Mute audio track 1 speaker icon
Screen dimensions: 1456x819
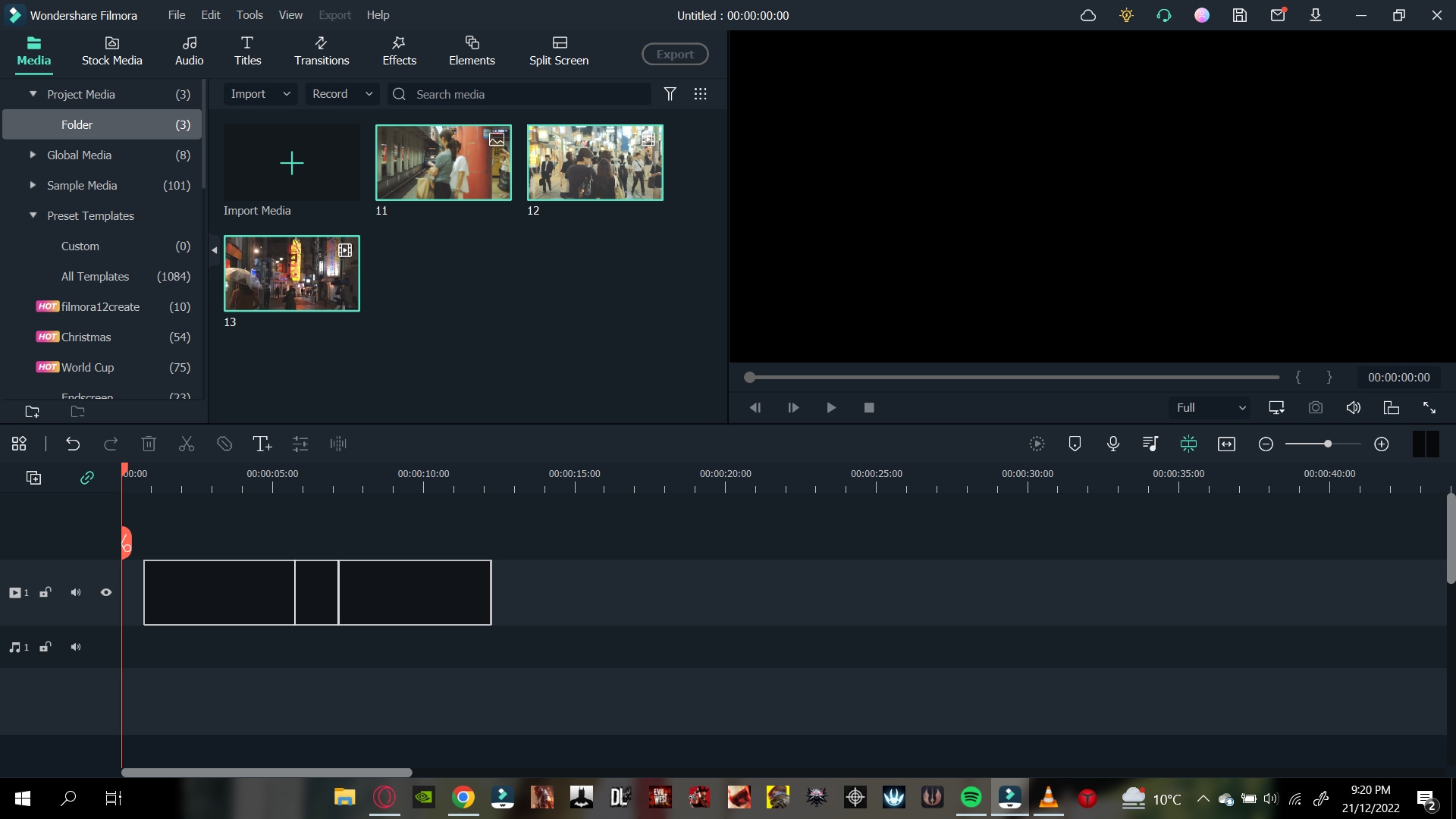(76, 647)
